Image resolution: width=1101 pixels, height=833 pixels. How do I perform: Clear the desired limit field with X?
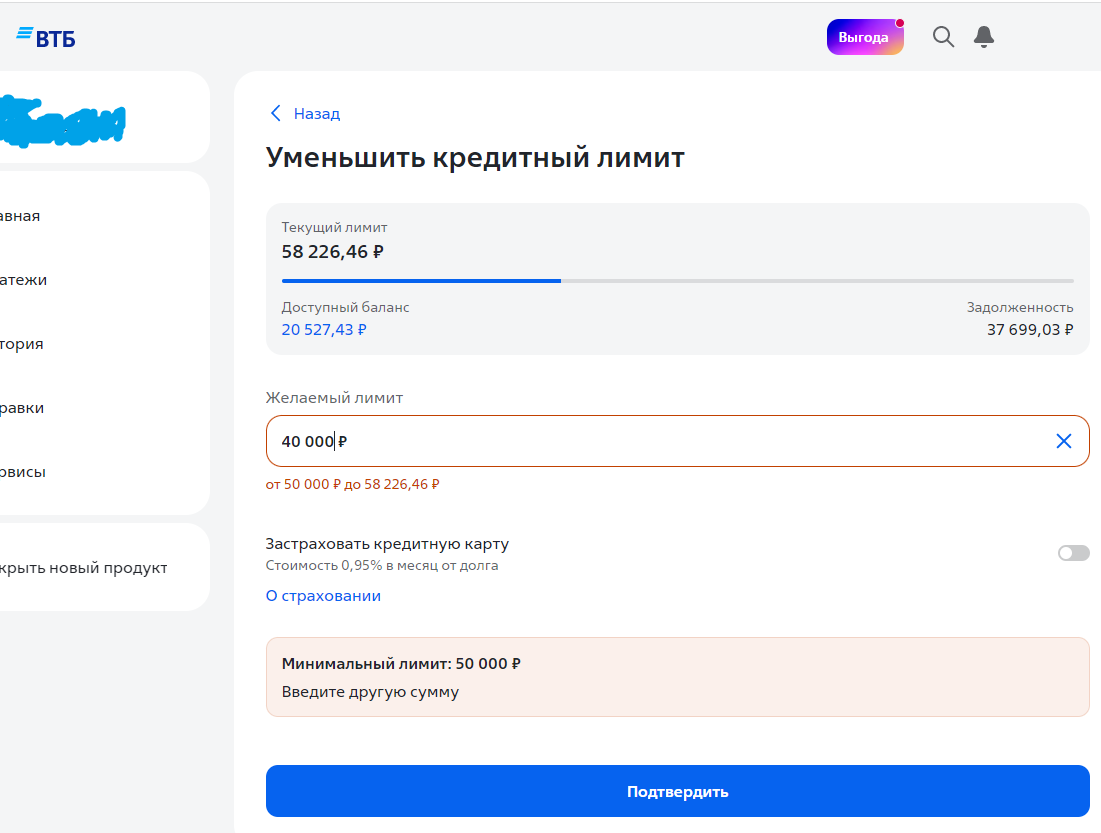pos(1063,441)
